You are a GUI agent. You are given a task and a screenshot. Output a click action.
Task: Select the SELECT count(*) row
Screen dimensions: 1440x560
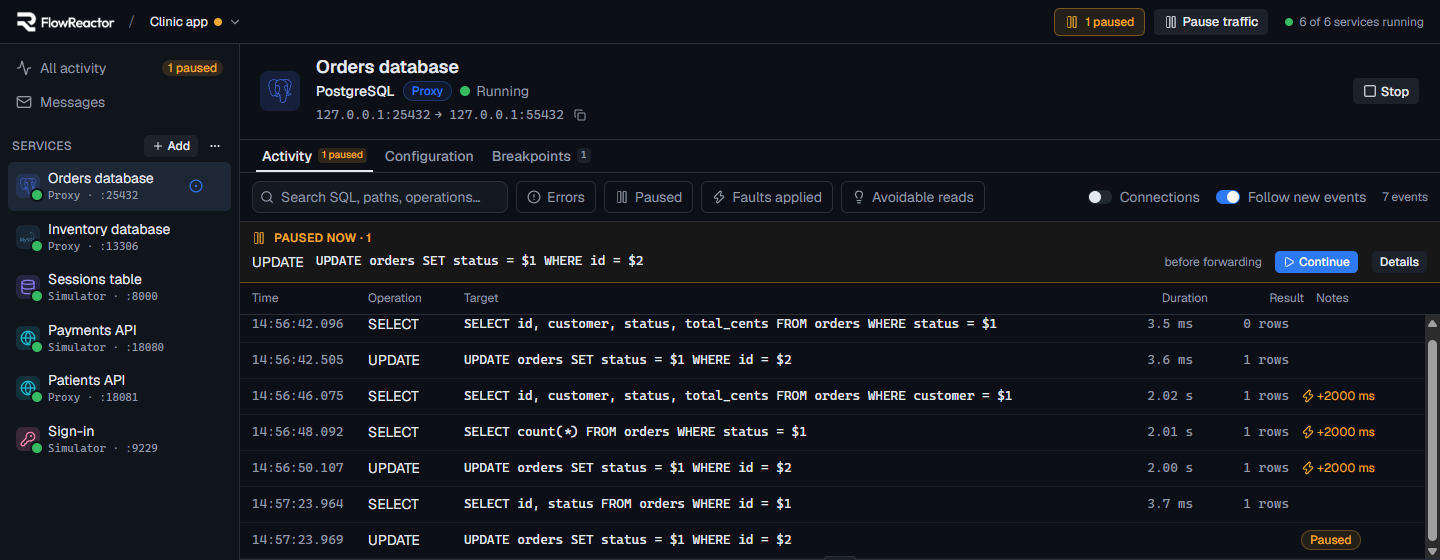[833, 432]
